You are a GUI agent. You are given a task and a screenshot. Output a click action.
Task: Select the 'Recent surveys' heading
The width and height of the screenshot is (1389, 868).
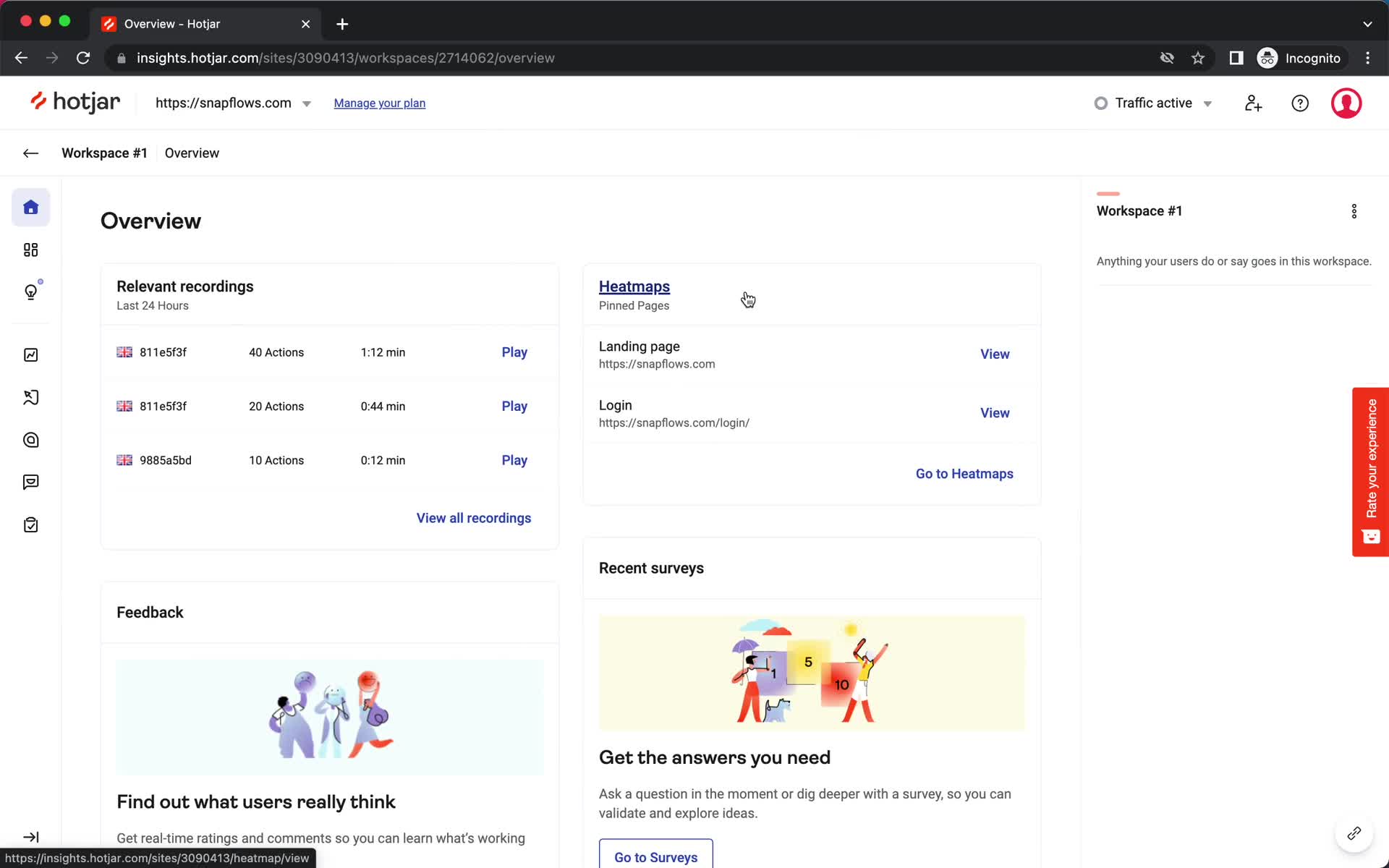[651, 569]
